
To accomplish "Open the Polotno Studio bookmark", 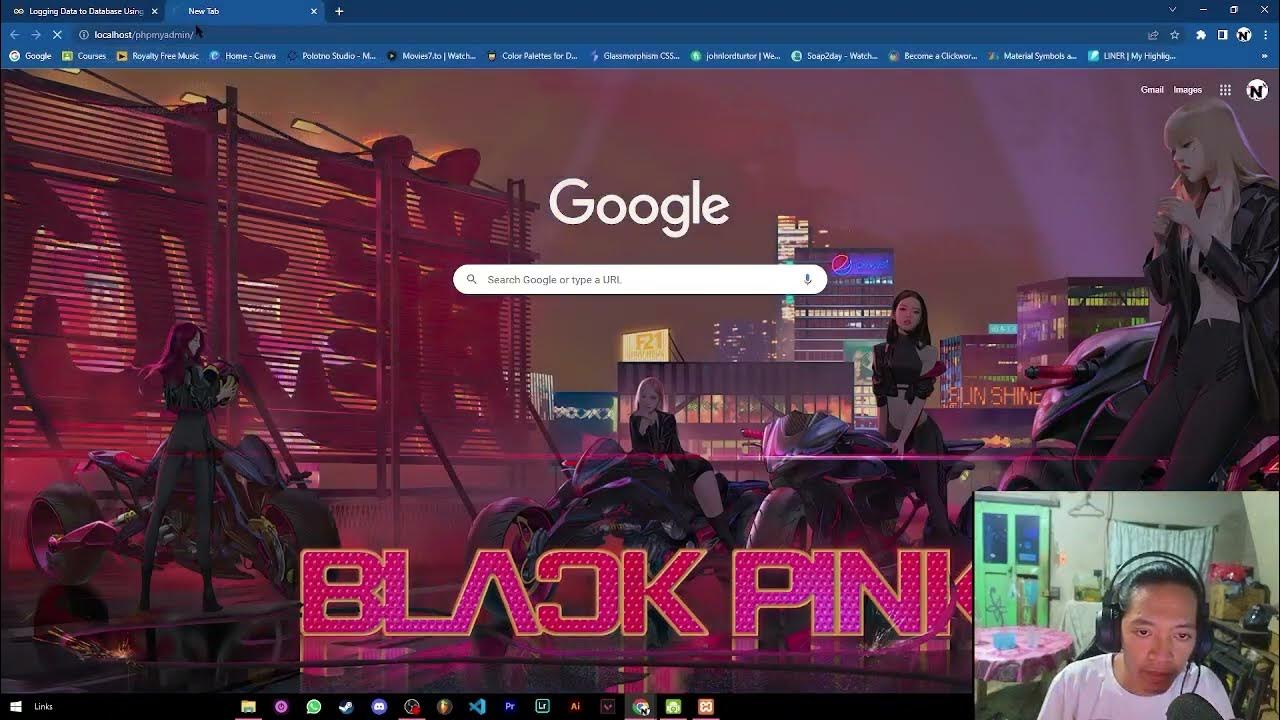I will point(331,56).
